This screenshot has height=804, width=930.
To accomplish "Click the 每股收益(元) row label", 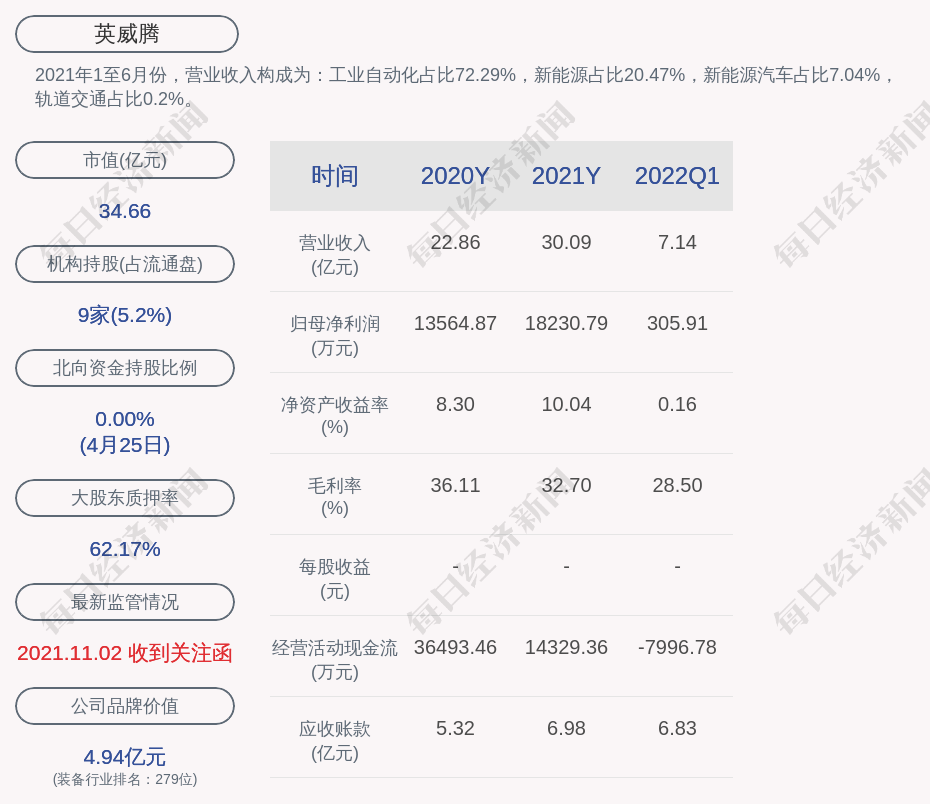I will click(335, 579).
